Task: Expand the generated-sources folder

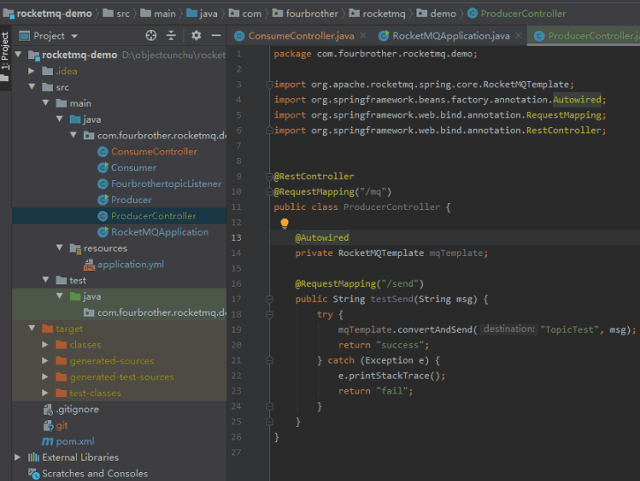Action: pos(45,361)
